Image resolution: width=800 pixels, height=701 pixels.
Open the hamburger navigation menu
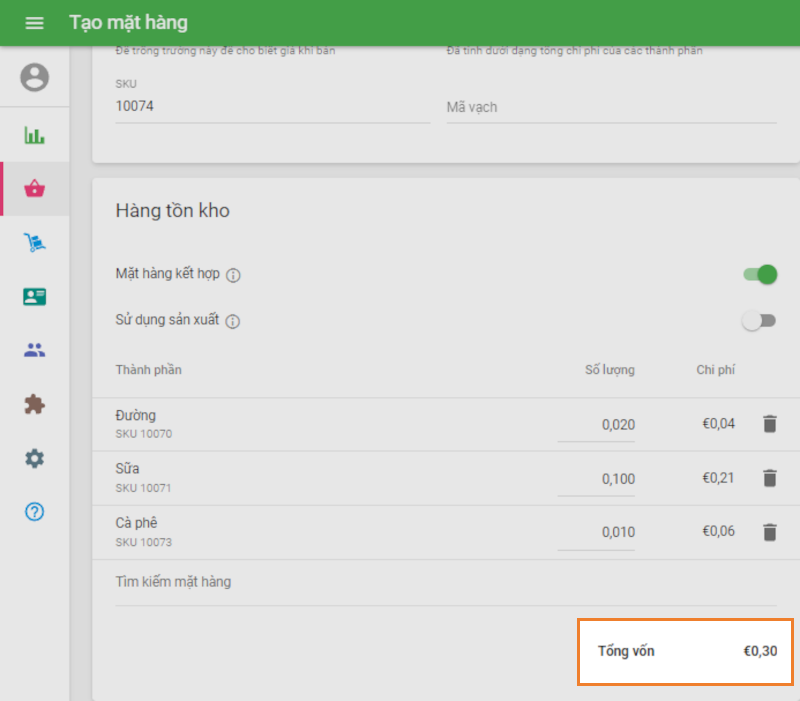click(x=34, y=23)
